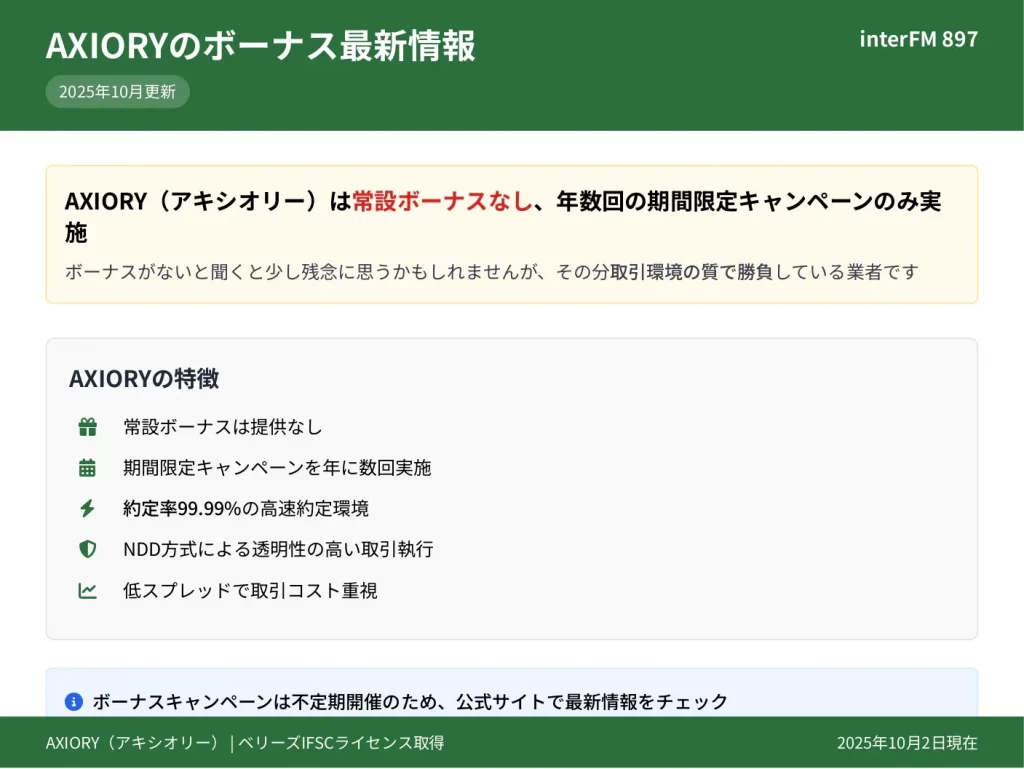Click the ボーナスキャンペーンは不定期開催 notice text
1024x769 pixels.
410,702
